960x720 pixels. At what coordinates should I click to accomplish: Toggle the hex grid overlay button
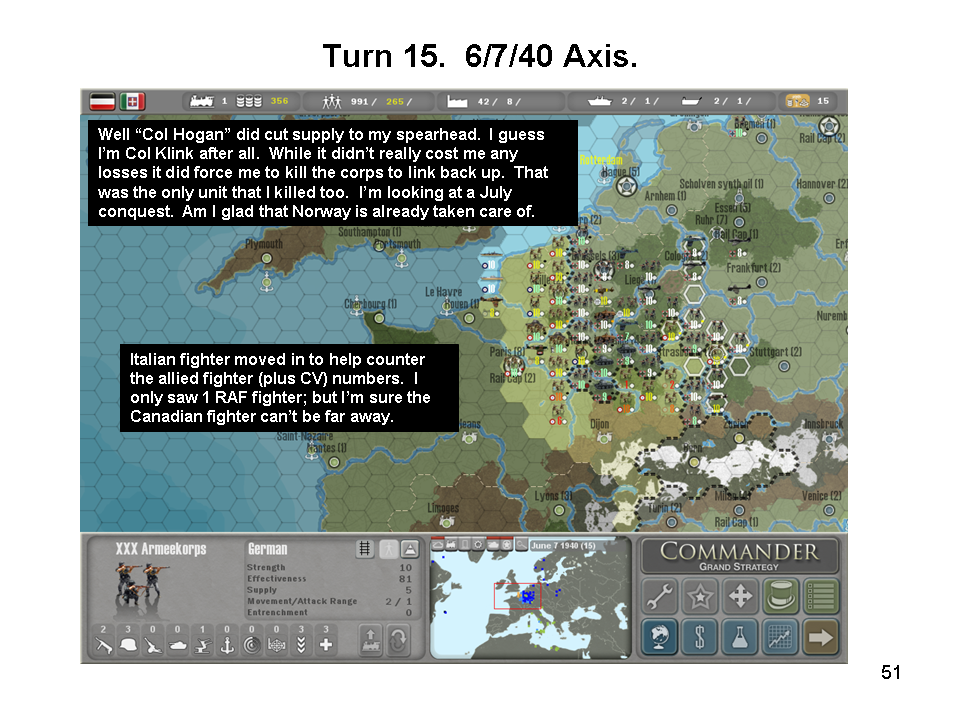(x=365, y=549)
